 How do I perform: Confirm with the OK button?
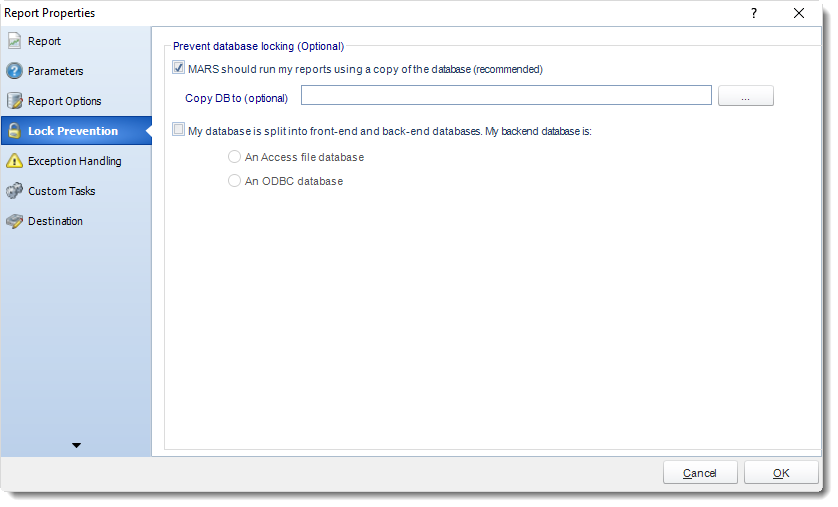click(x=781, y=473)
